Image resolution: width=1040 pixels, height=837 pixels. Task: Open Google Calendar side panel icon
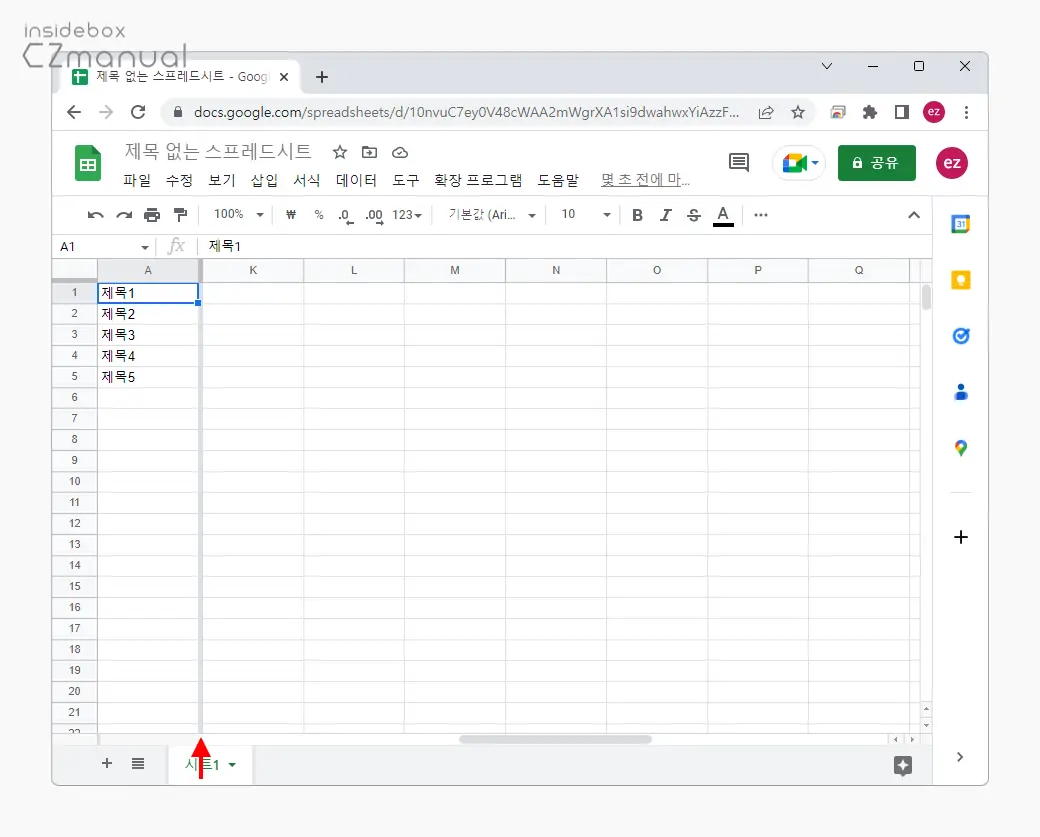click(960, 224)
